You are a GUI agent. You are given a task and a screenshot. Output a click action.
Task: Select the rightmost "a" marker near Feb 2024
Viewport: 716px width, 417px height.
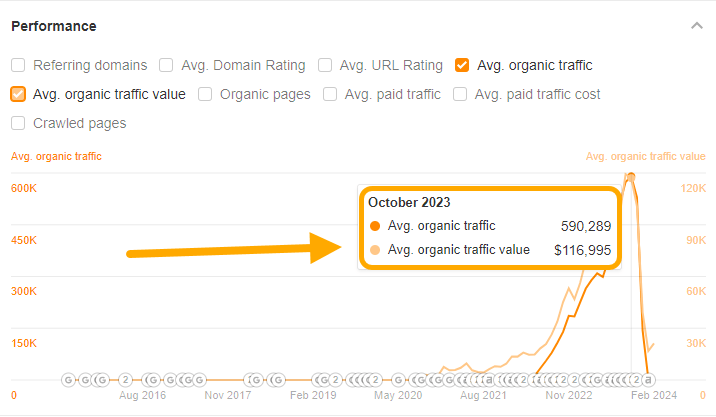tap(648, 380)
